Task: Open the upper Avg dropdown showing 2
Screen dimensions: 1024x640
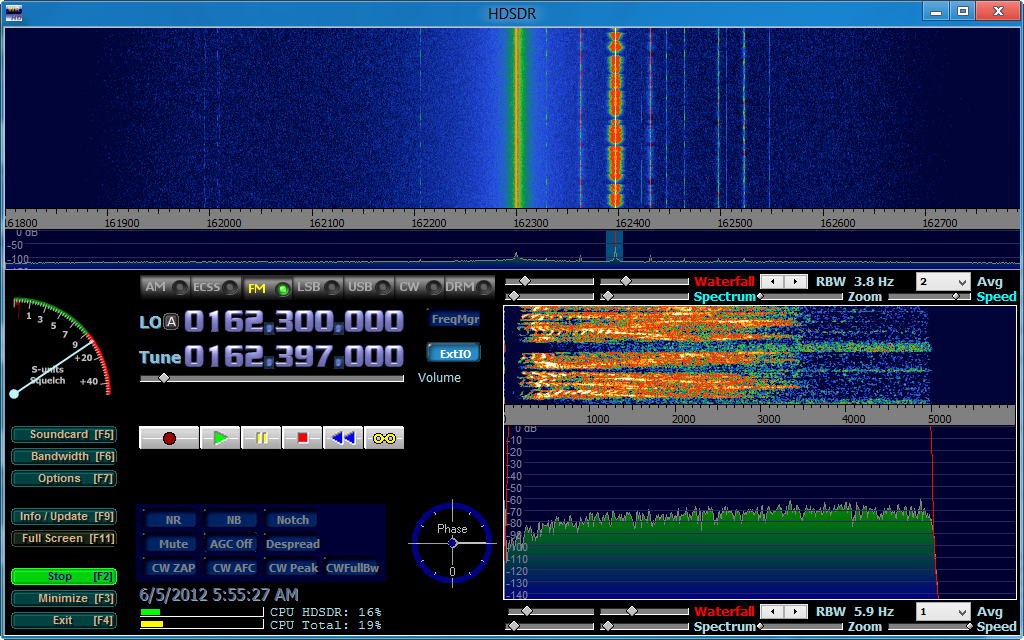Action: click(942, 282)
